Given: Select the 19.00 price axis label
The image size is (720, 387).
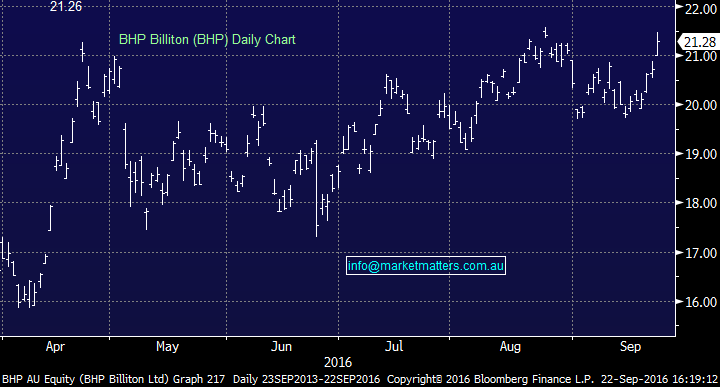Looking at the screenshot, I should [701, 154].
